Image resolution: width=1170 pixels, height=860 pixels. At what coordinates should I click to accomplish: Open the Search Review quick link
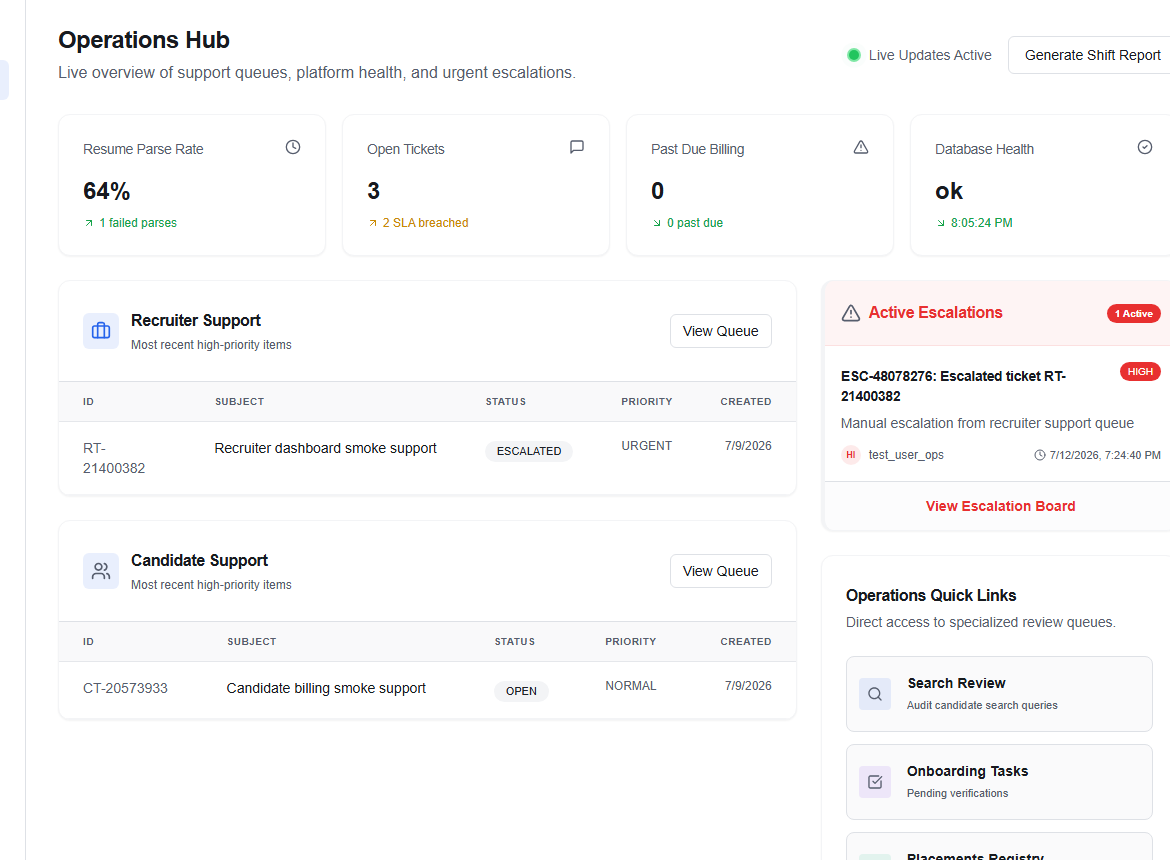click(999, 694)
